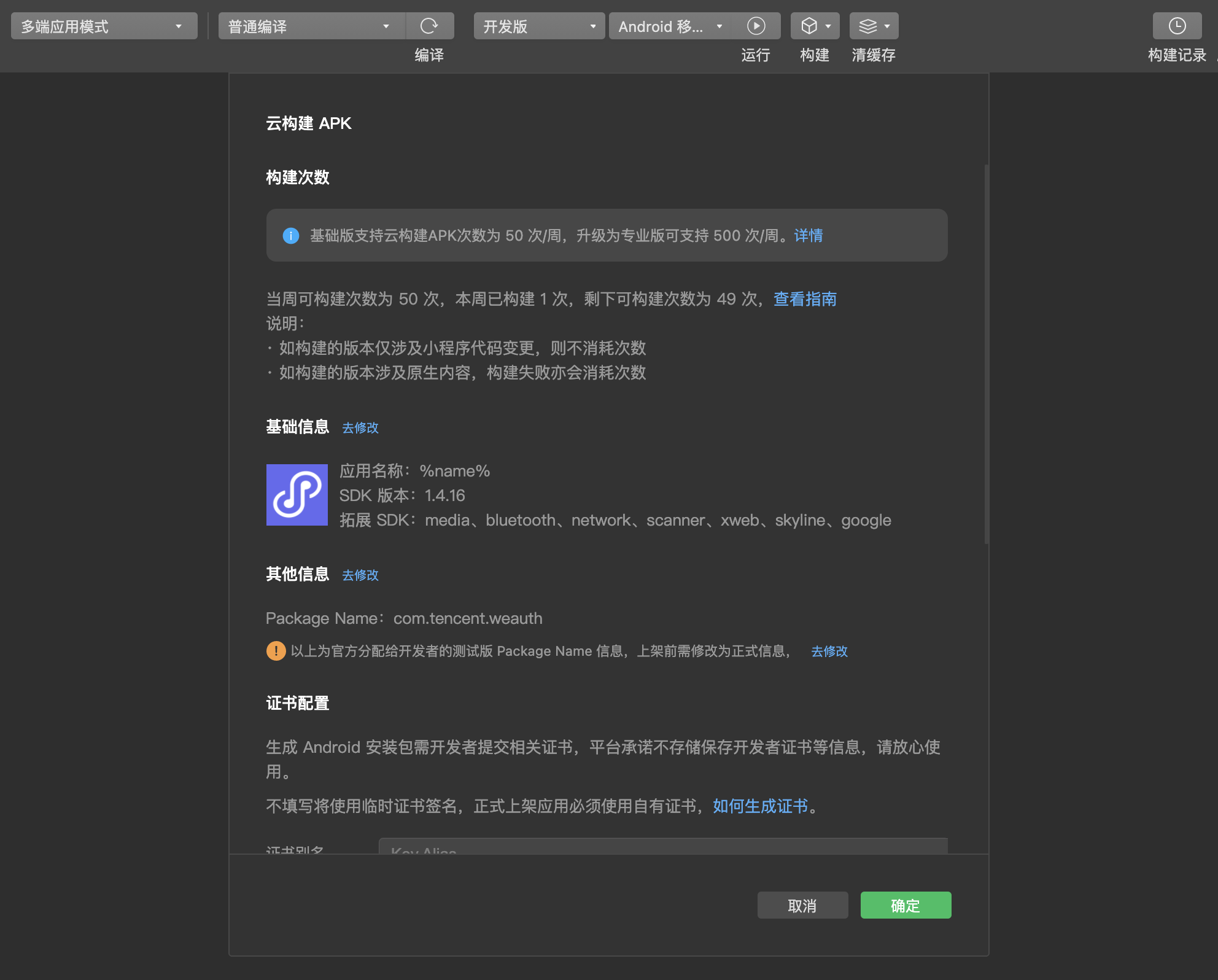The height and width of the screenshot is (980, 1218).
Task: Open the 查看指南 guide link
Action: (805, 299)
